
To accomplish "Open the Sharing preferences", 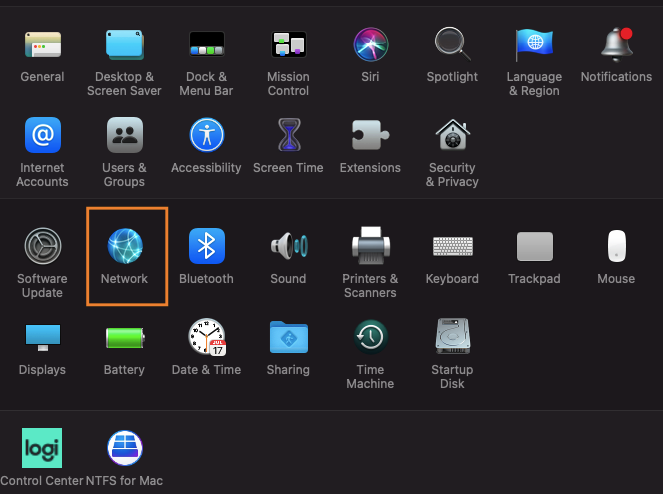I will (288, 339).
